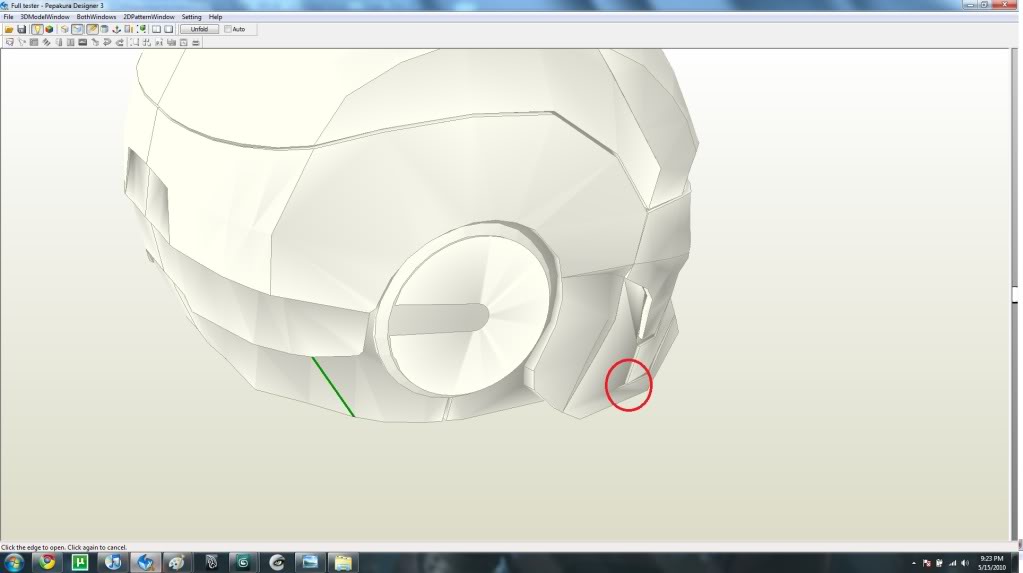The height and width of the screenshot is (573, 1023).
Task: Click the redo arrow icon in second toolbar
Action: [x=119, y=42]
